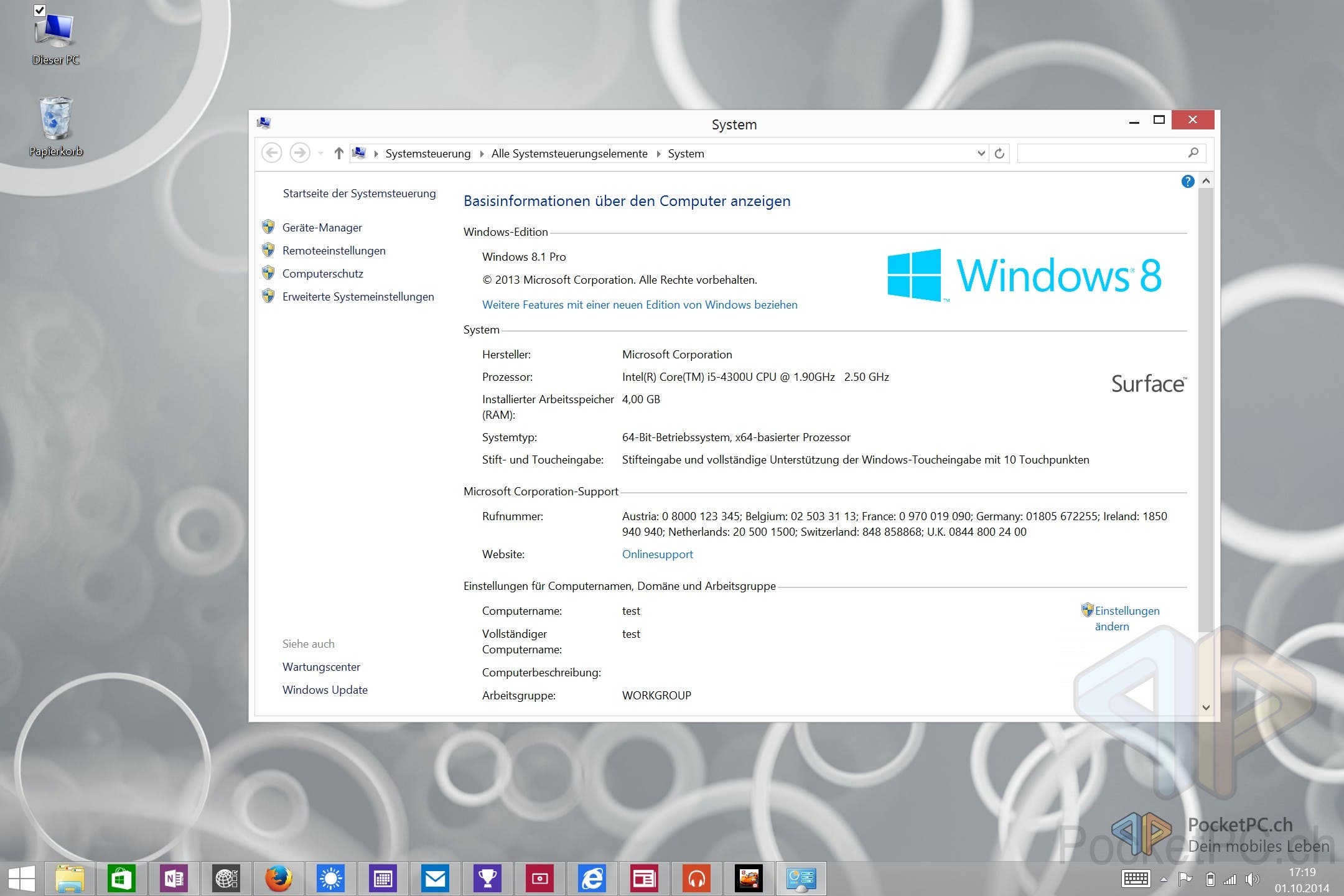Open Firefox from the taskbar
Viewport: 1344px width, 896px height.
tap(278, 879)
